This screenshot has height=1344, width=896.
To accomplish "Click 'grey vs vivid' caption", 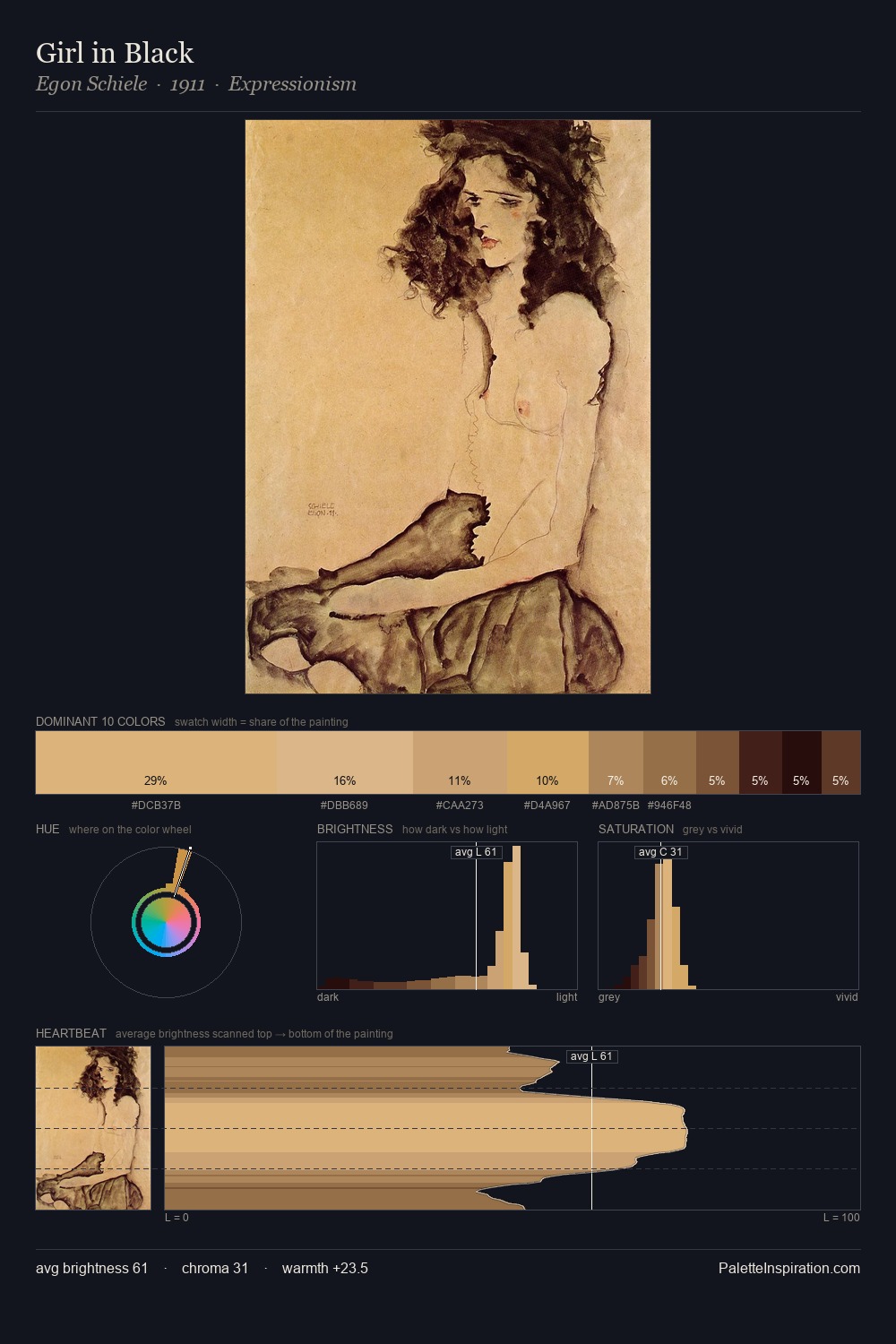I will pos(712,830).
